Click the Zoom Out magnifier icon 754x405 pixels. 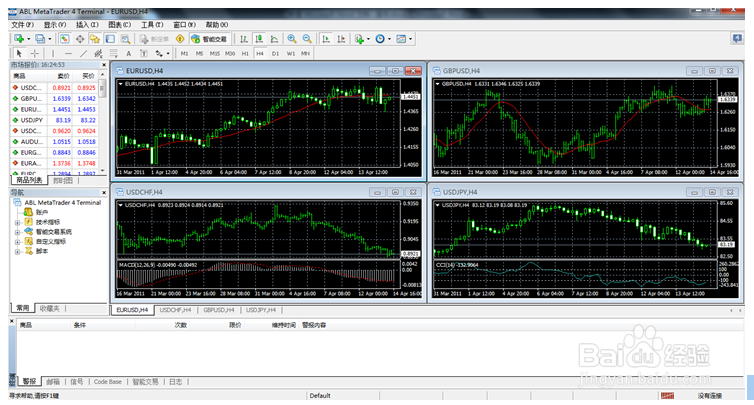pyautogui.click(x=307, y=39)
